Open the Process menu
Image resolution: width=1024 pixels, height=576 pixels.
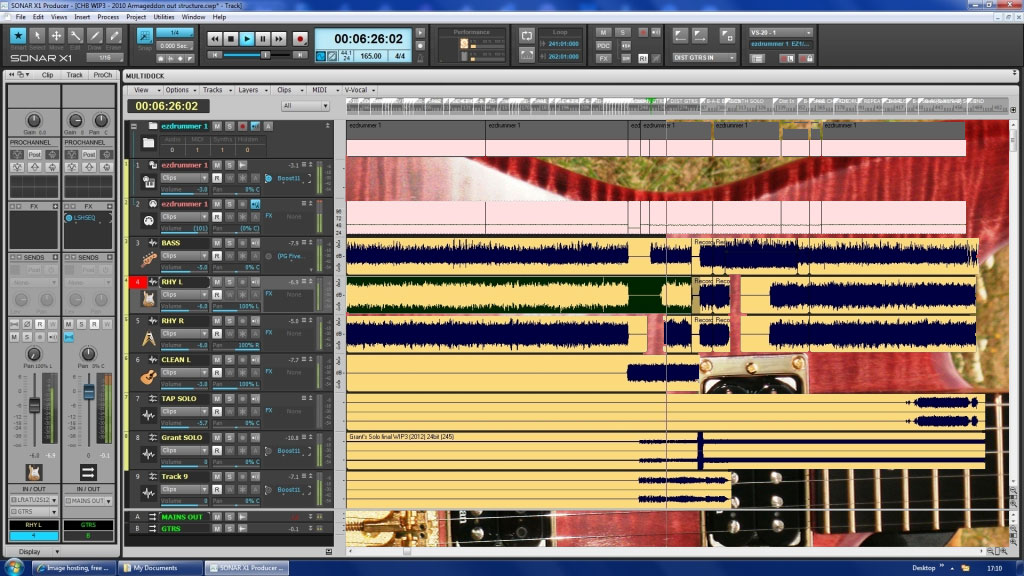point(108,17)
